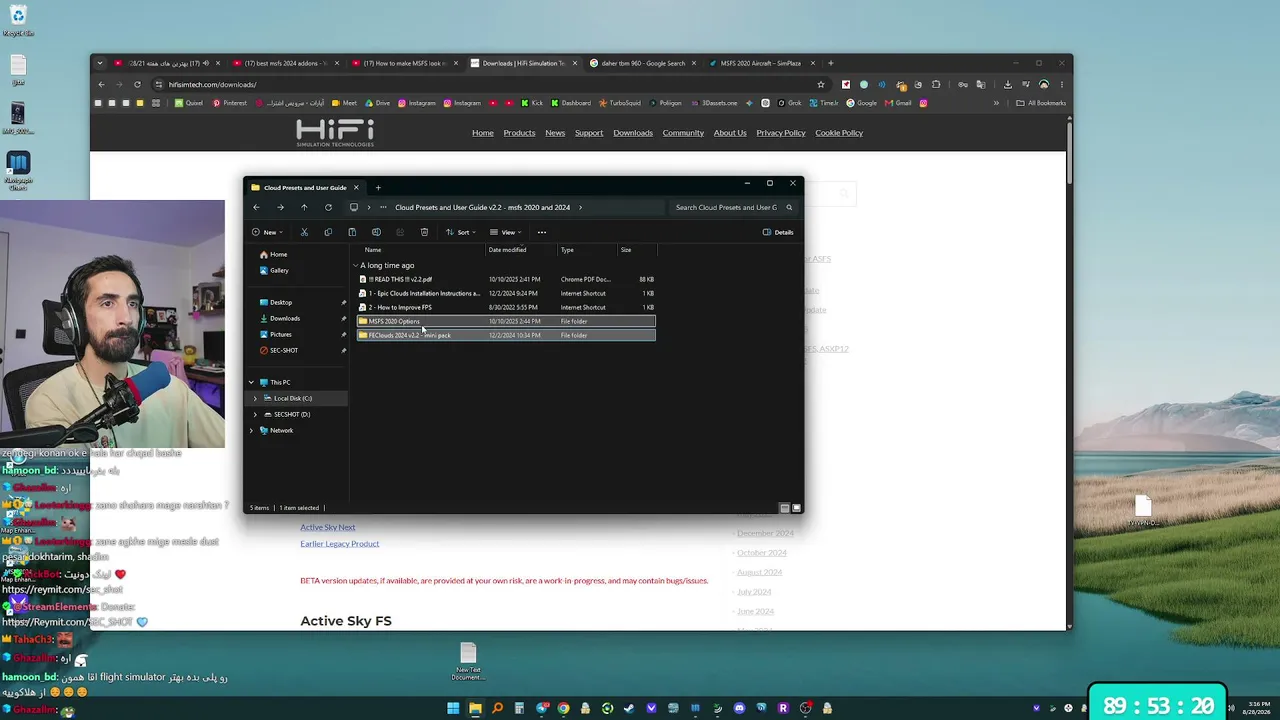Viewport: 1280px width, 720px height.
Task: Open the Support link on HiFi site
Action: pos(589,133)
